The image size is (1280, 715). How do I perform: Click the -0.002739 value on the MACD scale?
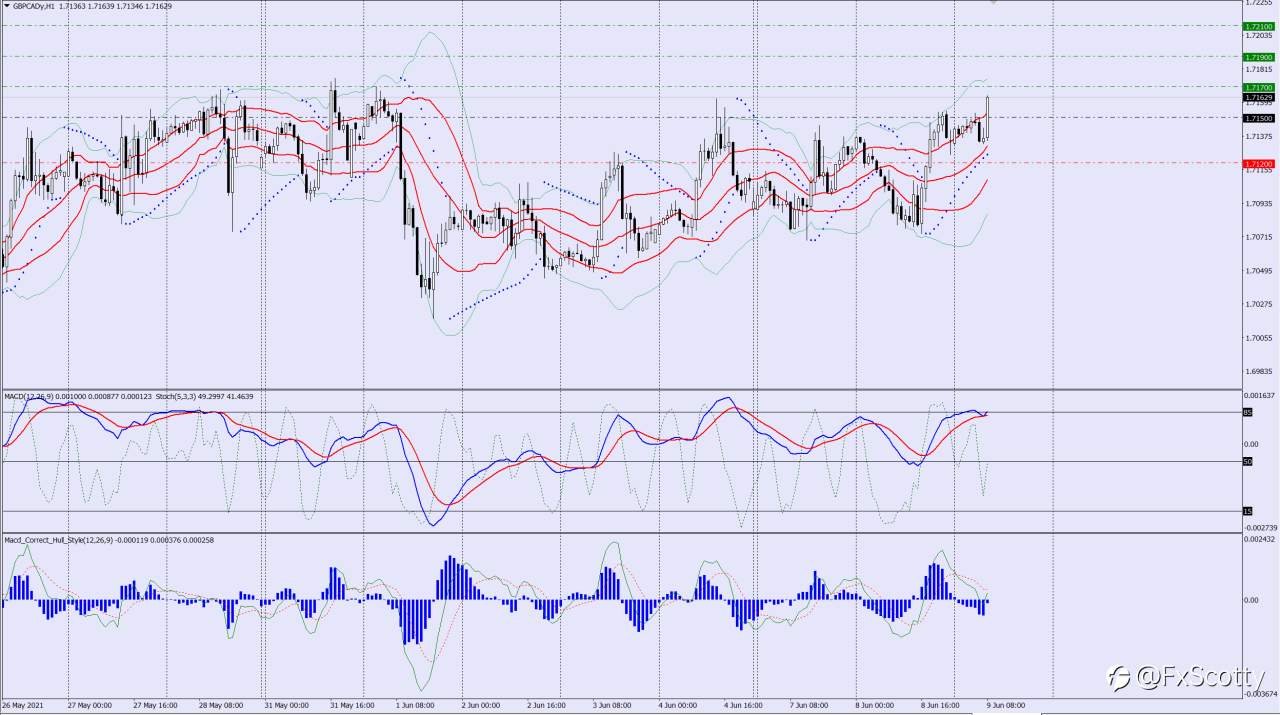point(1260,527)
